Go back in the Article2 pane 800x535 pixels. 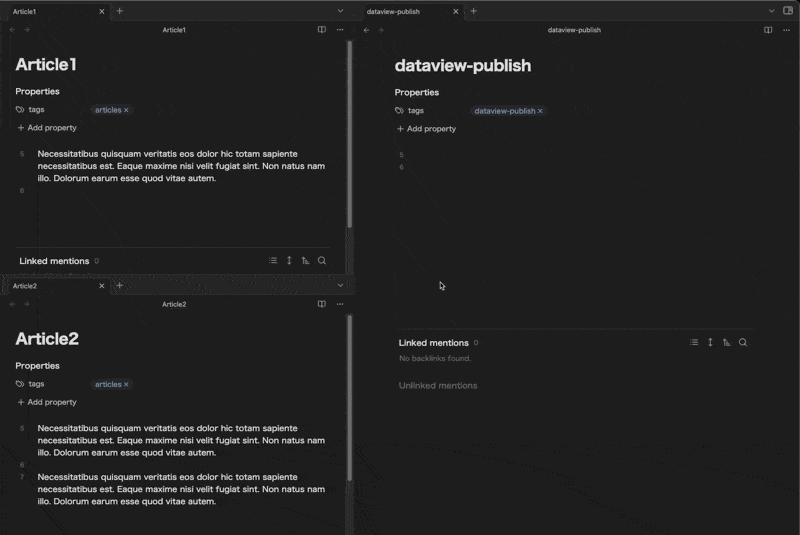pos(12,304)
